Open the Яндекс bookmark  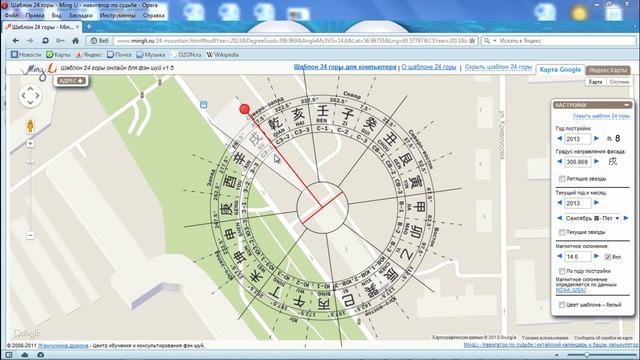pos(89,54)
